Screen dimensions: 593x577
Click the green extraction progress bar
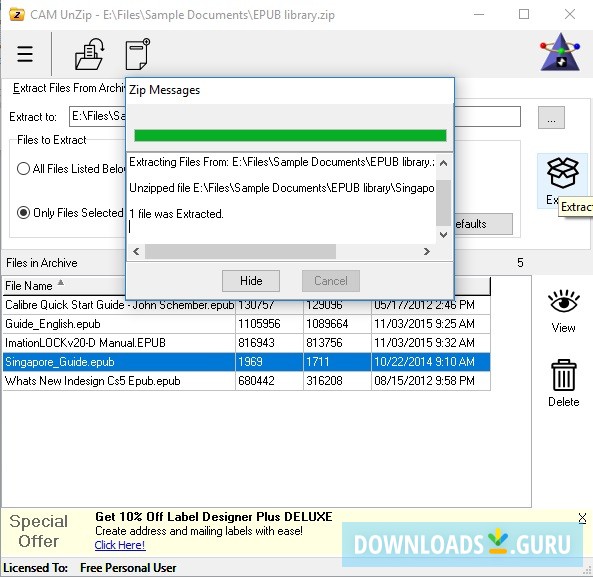pos(290,135)
